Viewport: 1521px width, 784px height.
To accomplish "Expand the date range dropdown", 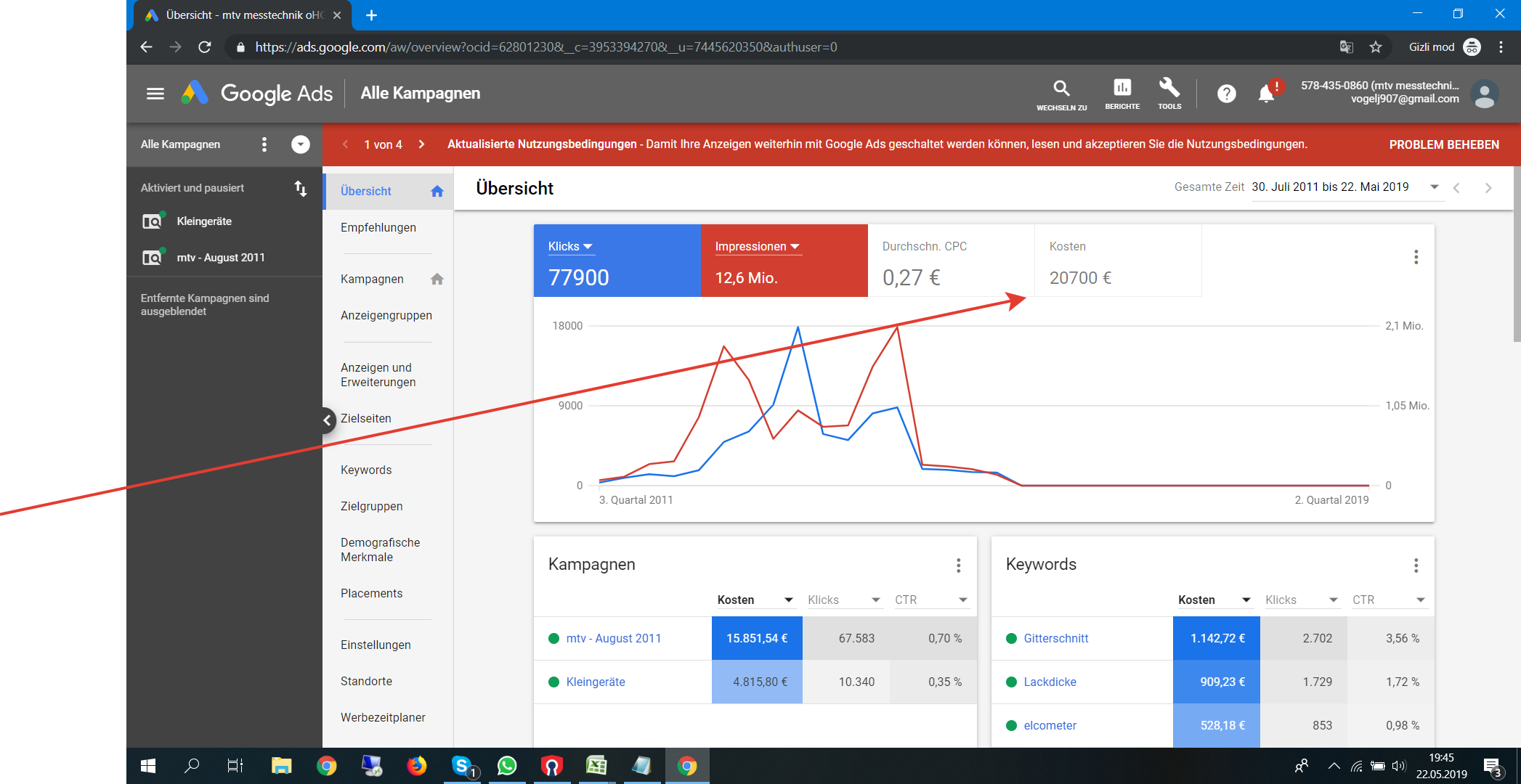I will 1435,187.
